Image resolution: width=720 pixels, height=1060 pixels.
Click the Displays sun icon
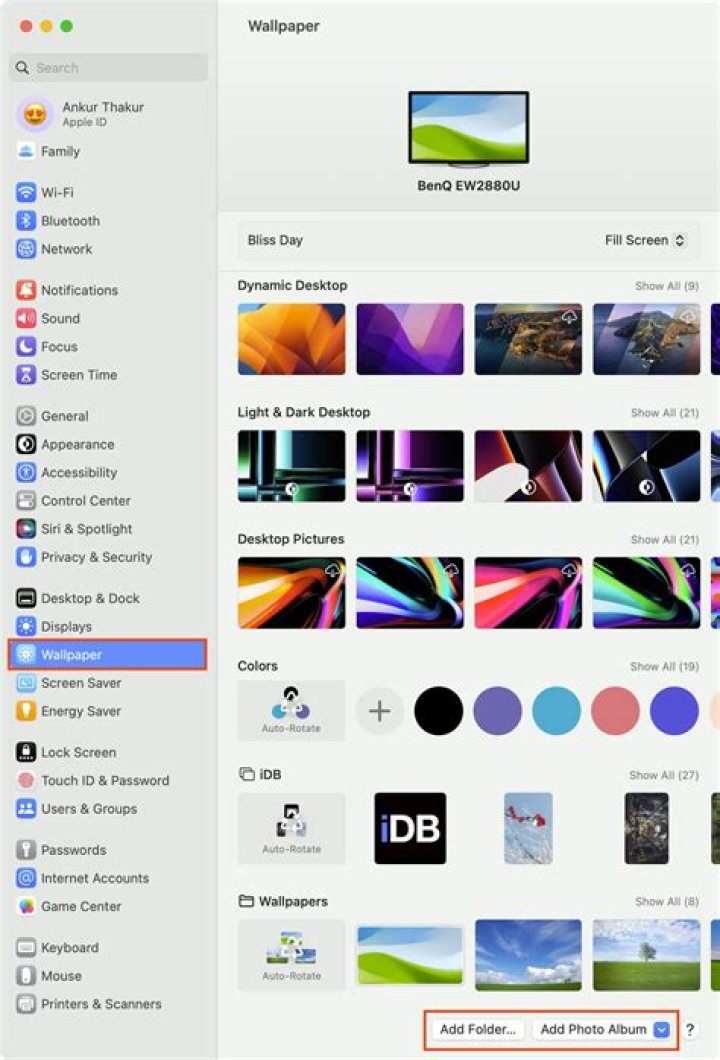pos(26,627)
